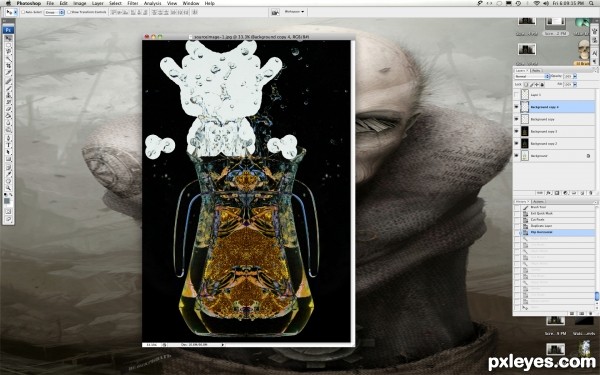Click the Go to Bridge icon
This screenshot has width=600, height=375.
pos(275,13)
